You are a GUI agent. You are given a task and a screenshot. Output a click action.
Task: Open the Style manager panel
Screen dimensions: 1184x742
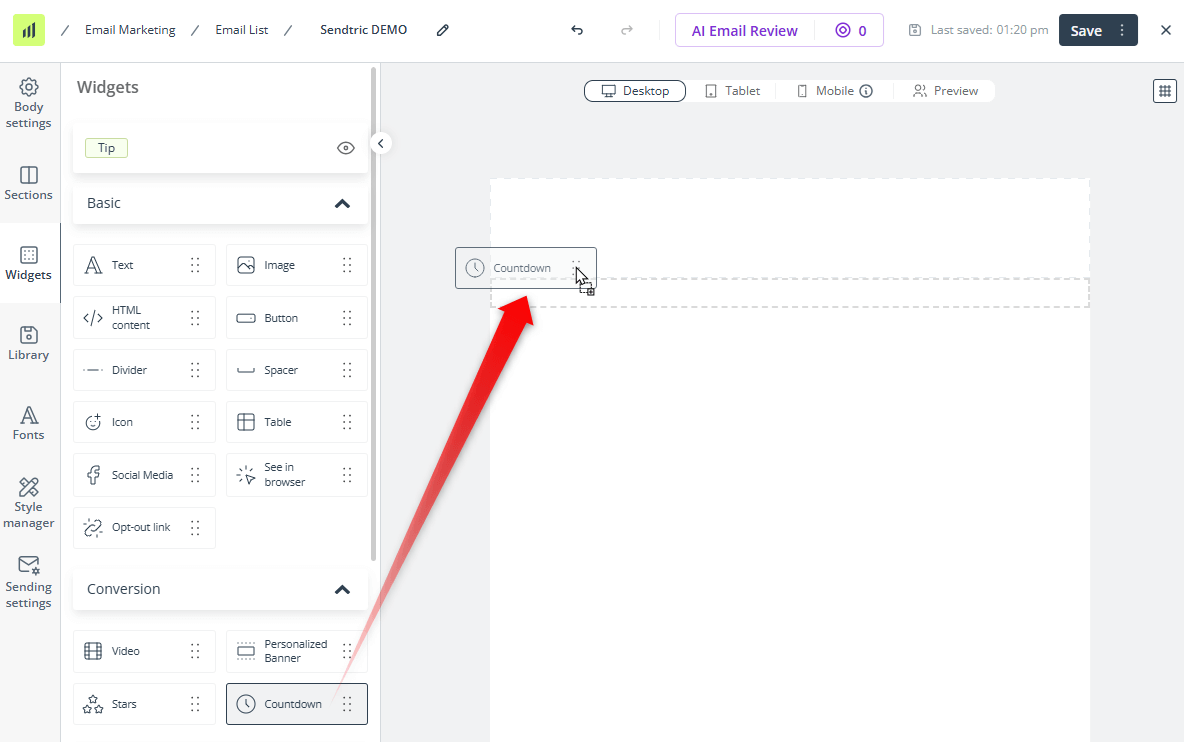29,503
